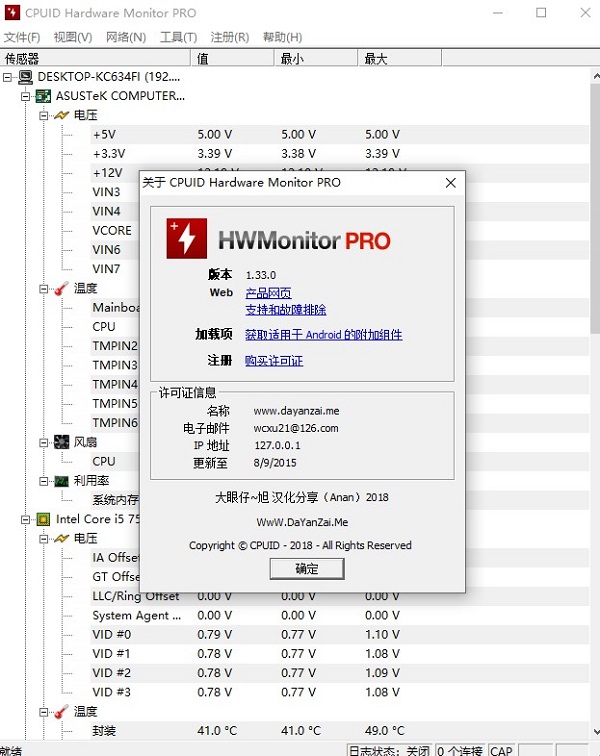
Task: Click the 值 column header
Action: tap(232, 58)
